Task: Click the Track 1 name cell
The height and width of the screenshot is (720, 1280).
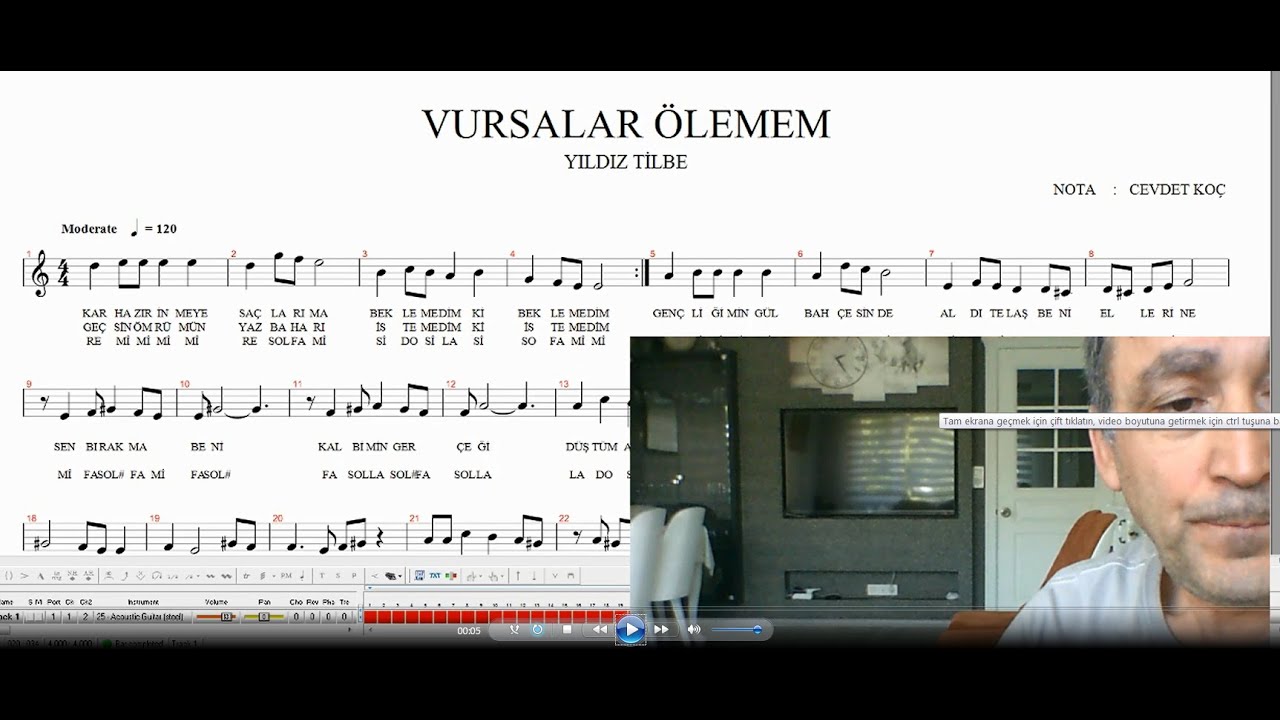Action: point(11,617)
